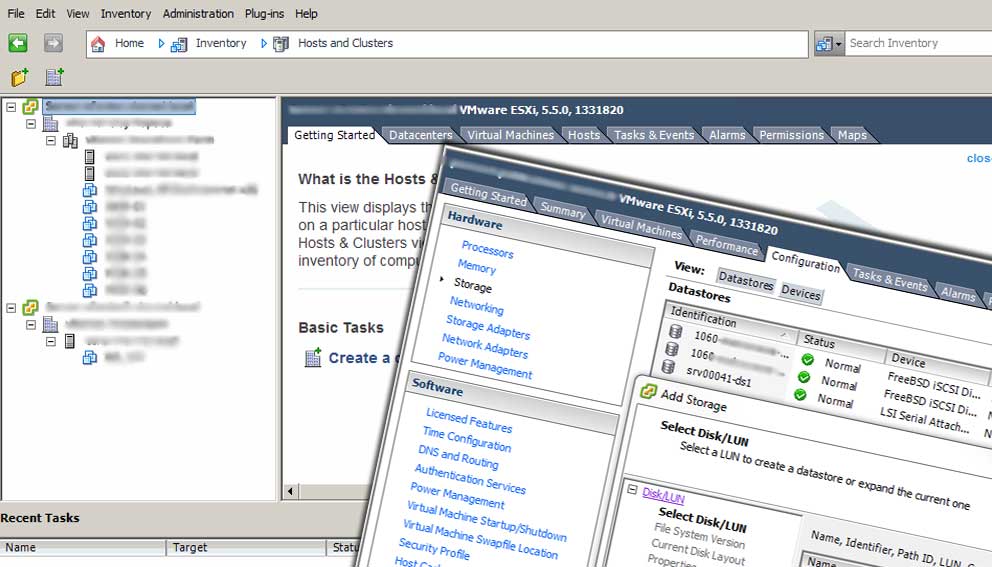Click the Devices view button
The width and height of the screenshot is (992, 567).
[801, 292]
